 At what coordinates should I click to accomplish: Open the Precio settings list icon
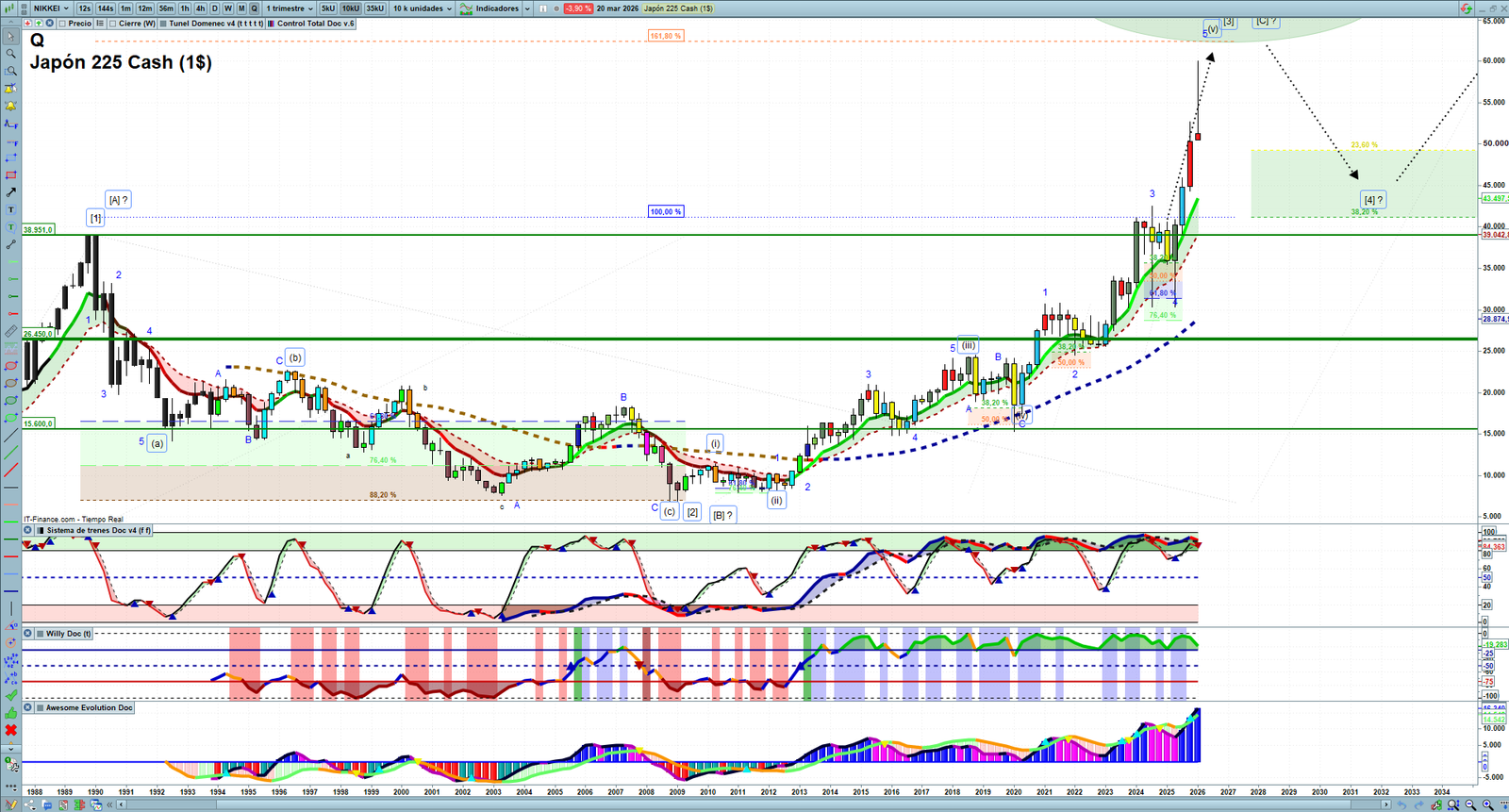(100, 24)
